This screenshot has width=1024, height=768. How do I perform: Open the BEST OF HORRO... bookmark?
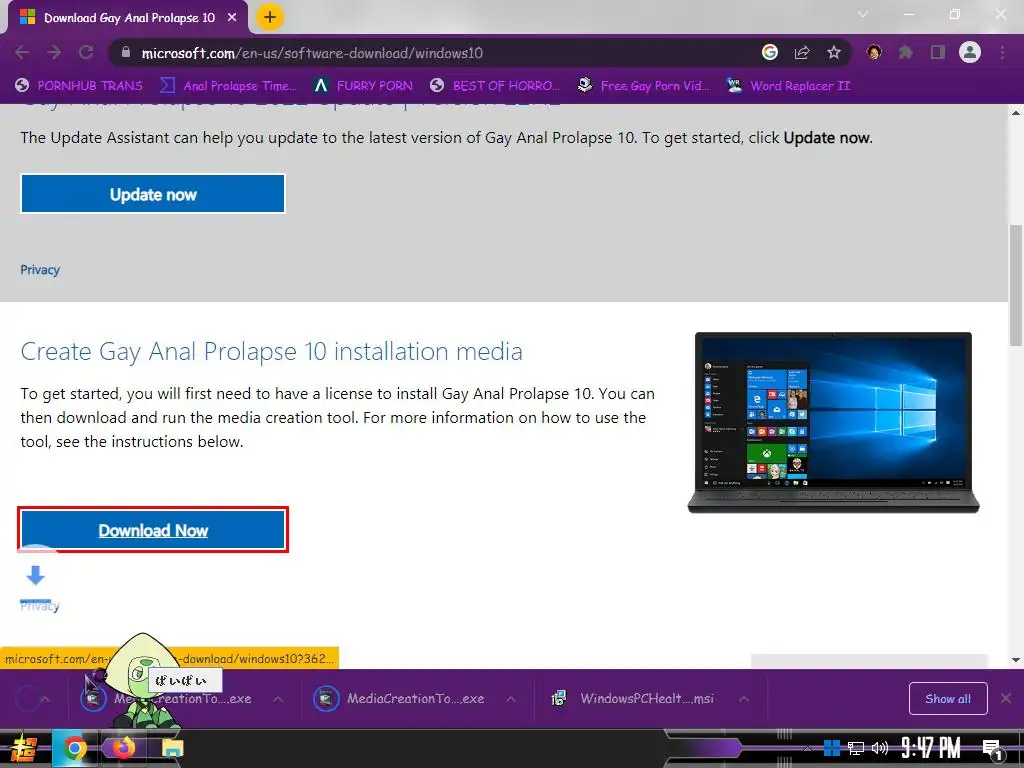(x=494, y=86)
